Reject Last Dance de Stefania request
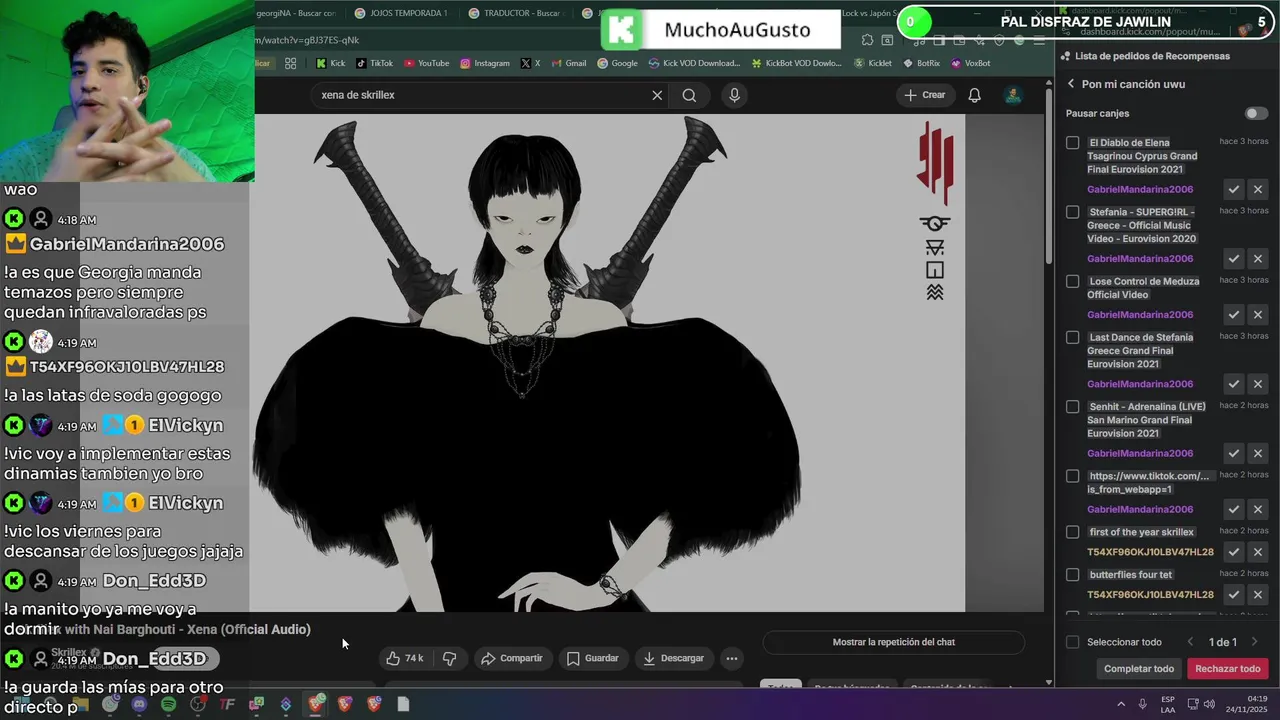The image size is (1280, 720). coord(1258,384)
